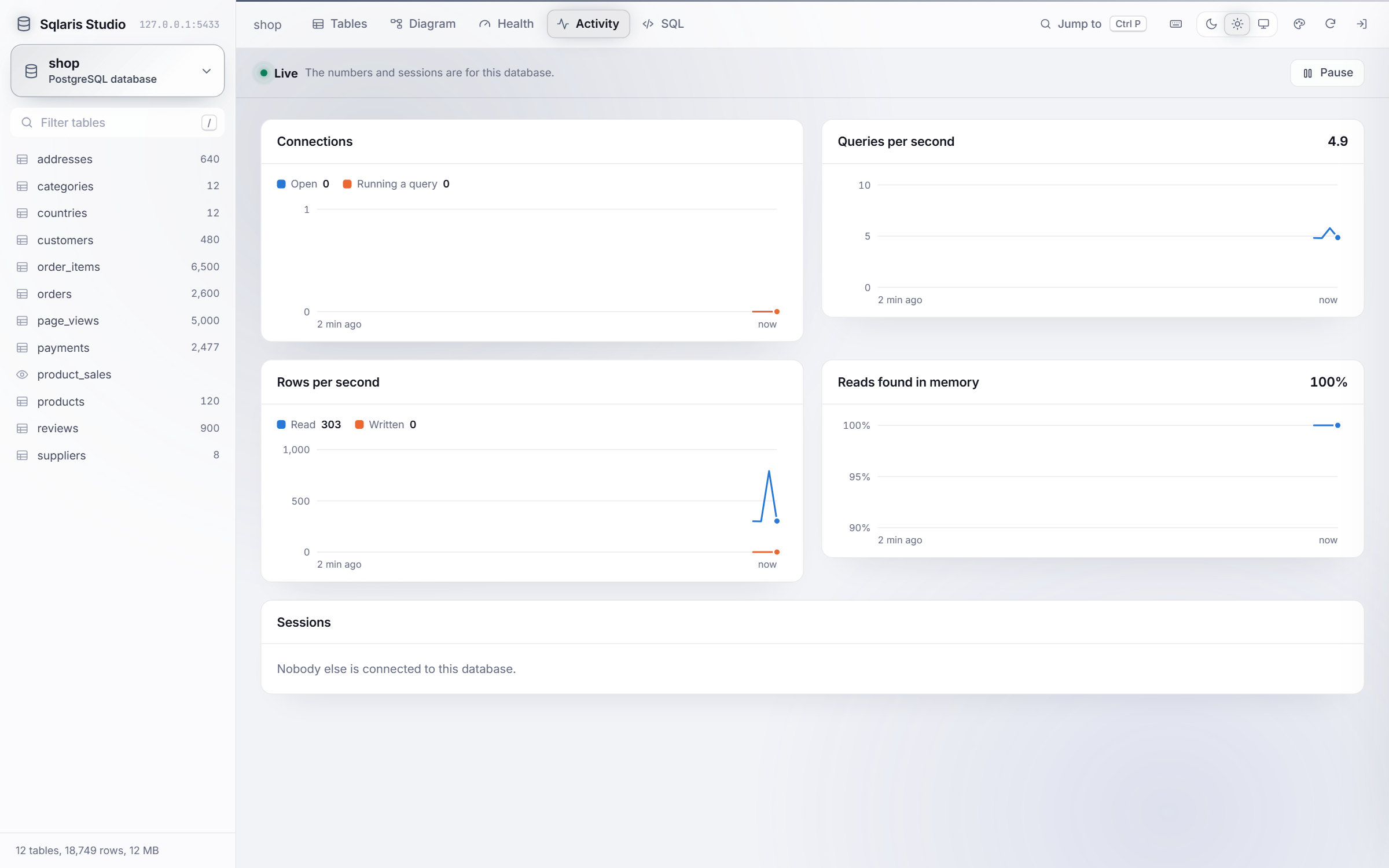
Task: Toggle the Running a query legend swatch
Action: pos(347,184)
